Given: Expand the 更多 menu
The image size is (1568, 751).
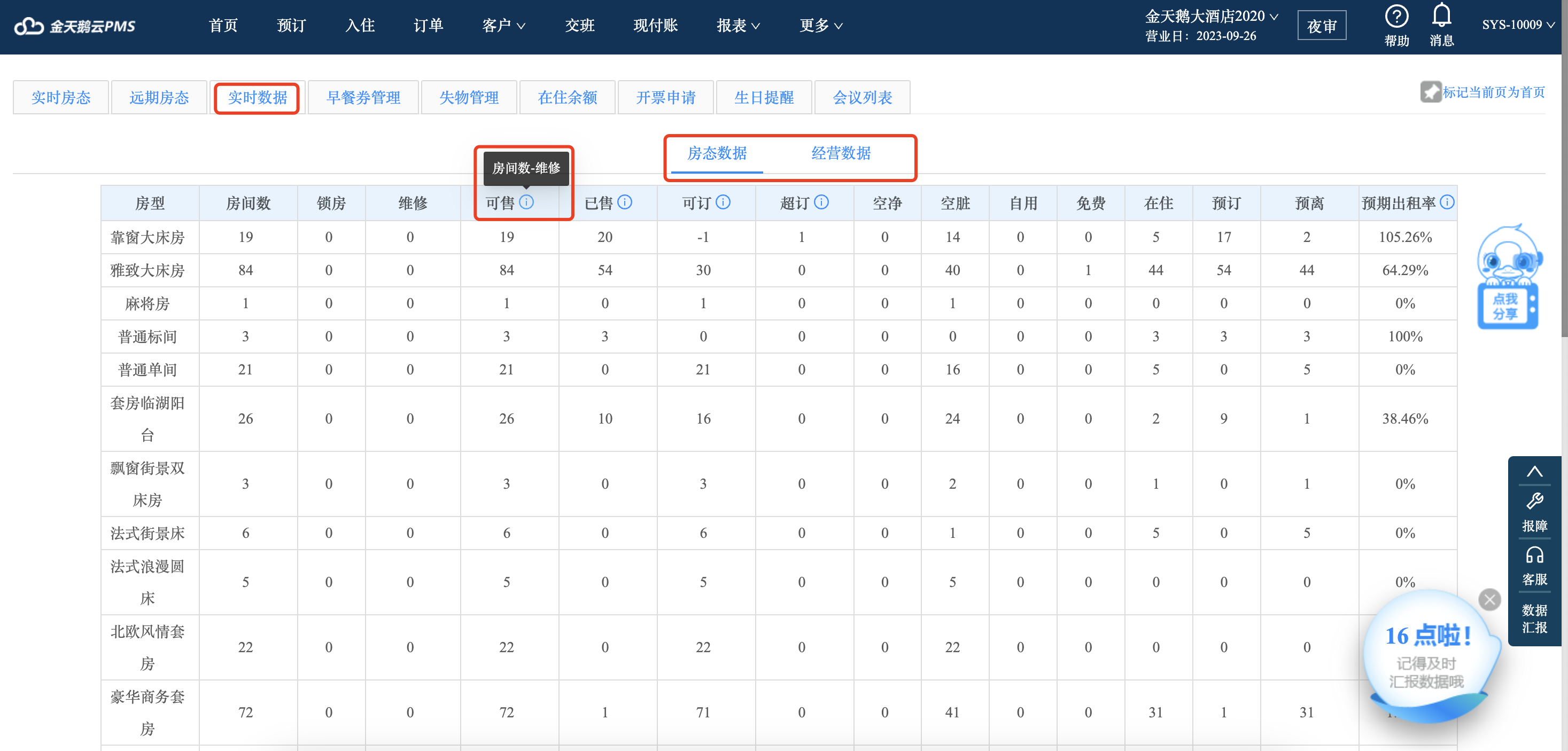Looking at the screenshot, I should tap(820, 26).
